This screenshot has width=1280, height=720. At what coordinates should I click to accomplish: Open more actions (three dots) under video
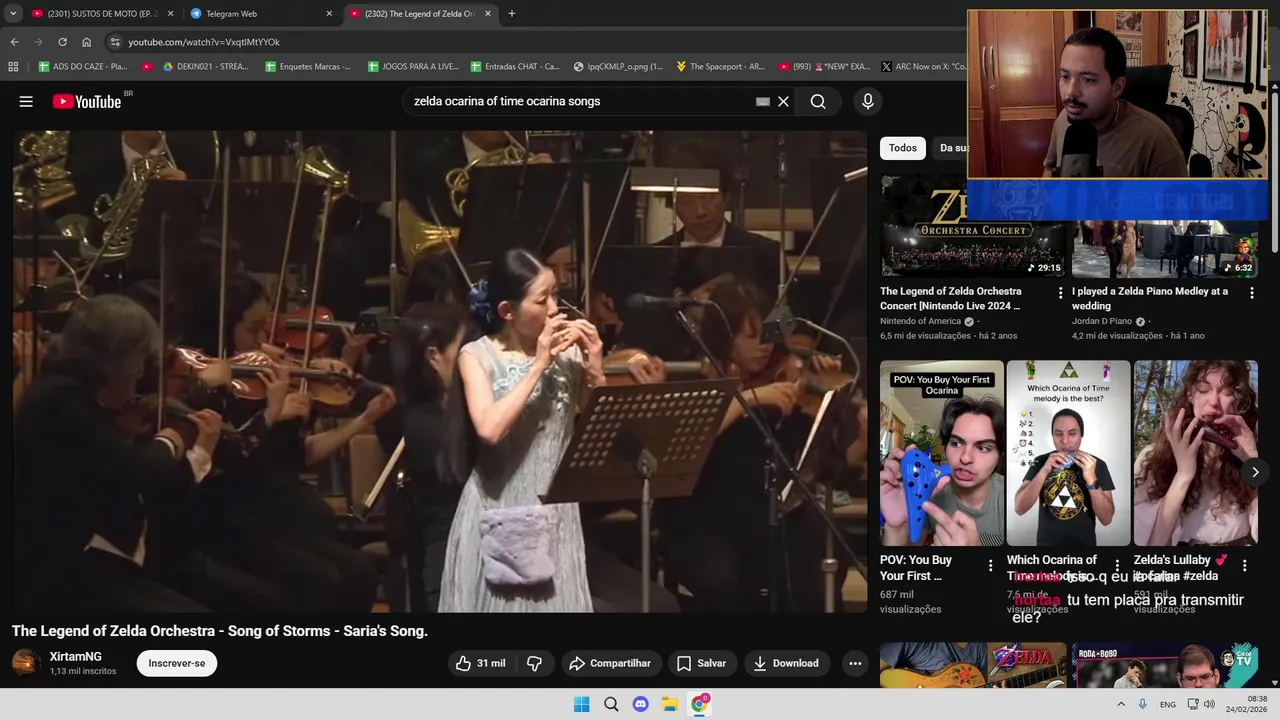(855, 663)
